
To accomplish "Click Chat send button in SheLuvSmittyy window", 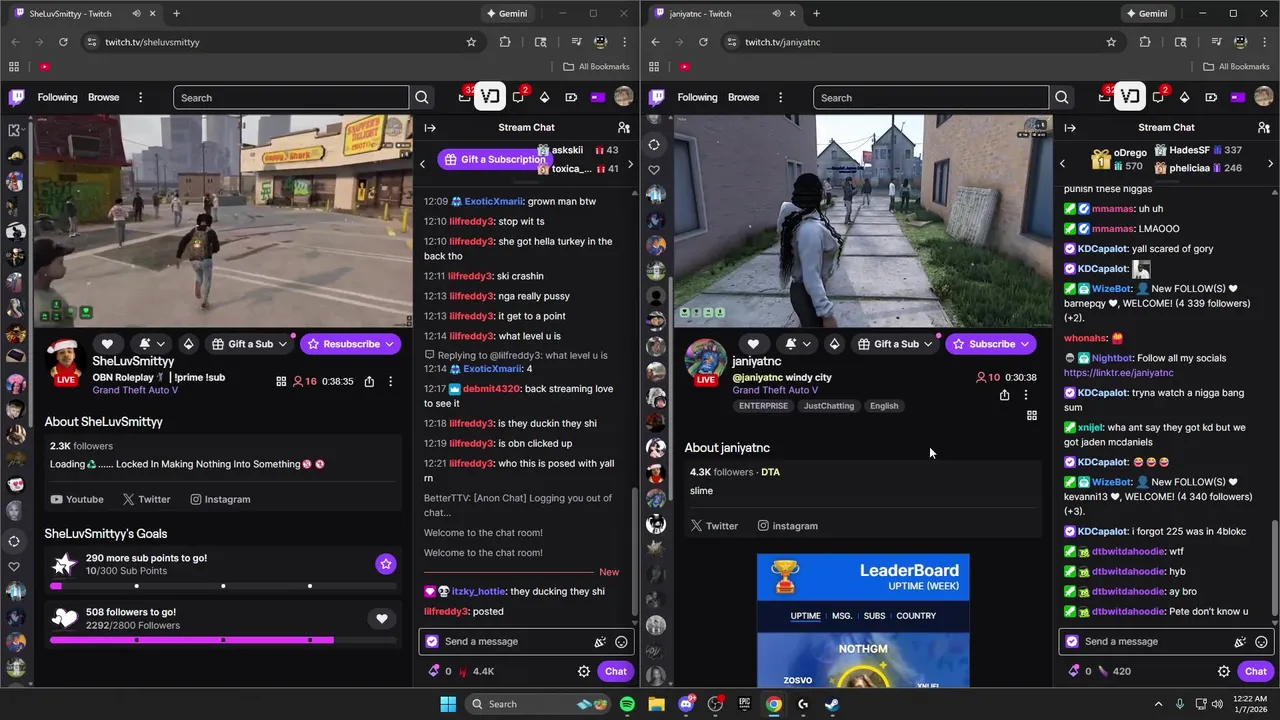I will [x=615, y=671].
